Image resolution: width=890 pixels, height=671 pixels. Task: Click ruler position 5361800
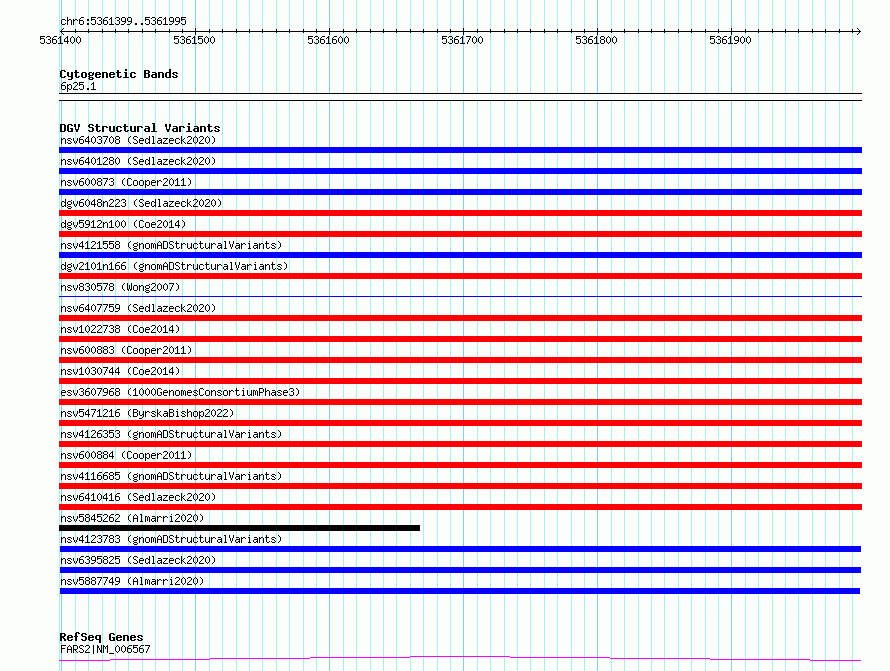click(x=596, y=40)
